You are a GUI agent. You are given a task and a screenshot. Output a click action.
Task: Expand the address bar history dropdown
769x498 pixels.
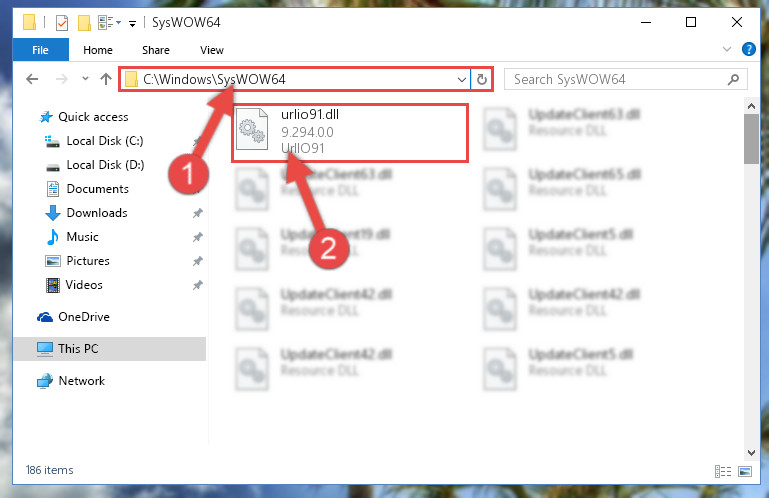pyautogui.click(x=461, y=79)
